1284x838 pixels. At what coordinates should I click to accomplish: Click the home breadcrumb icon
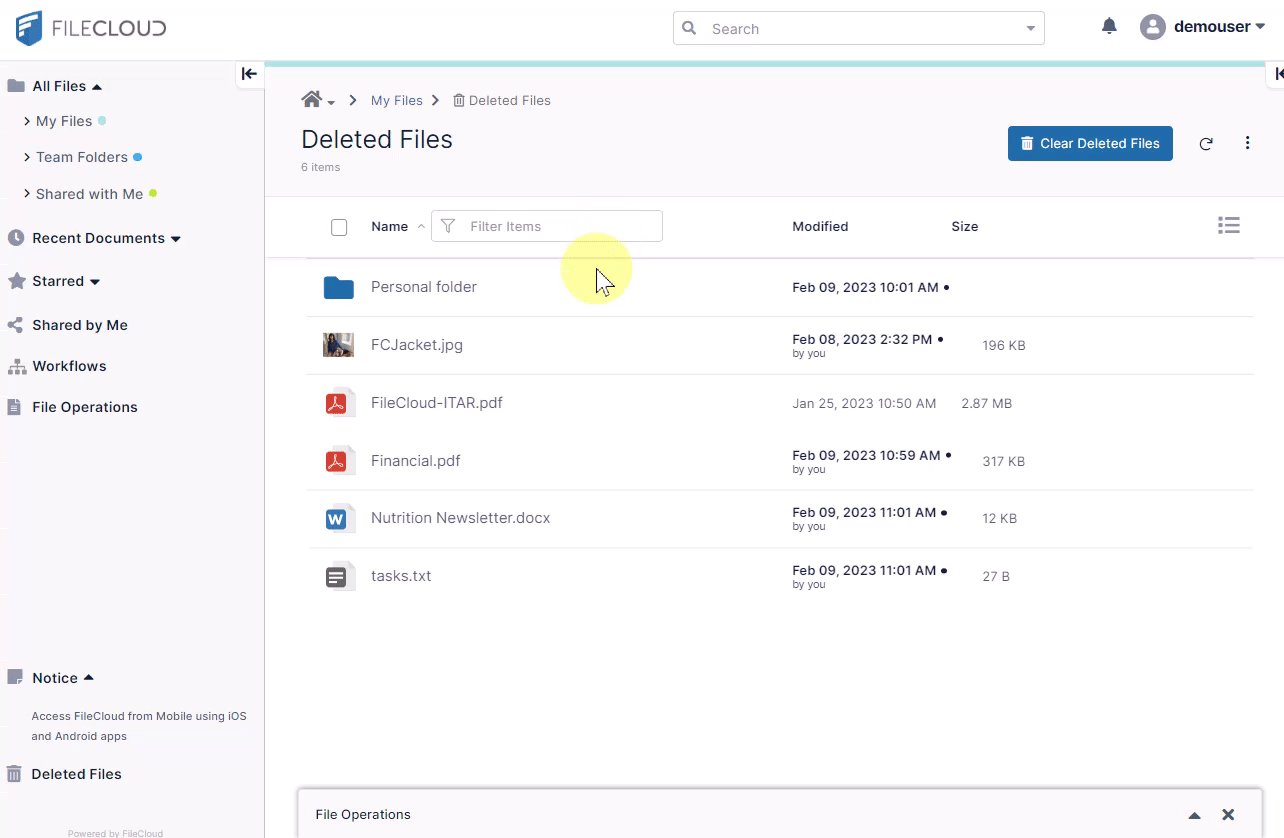(312, 100)
